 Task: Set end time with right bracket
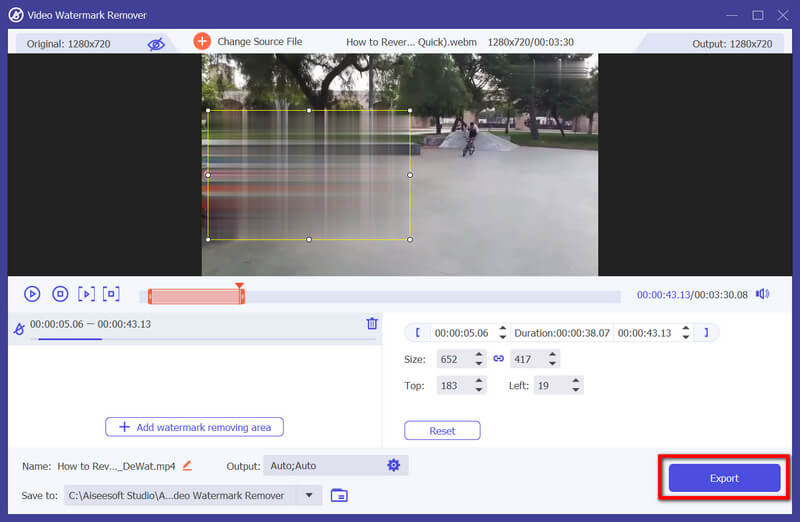point(706,333)
